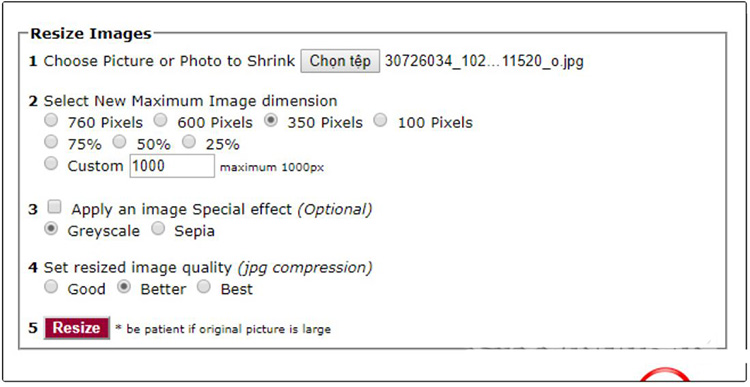750x387 pixels.
Task: Click the red Resize button
Action: (77, 328)
